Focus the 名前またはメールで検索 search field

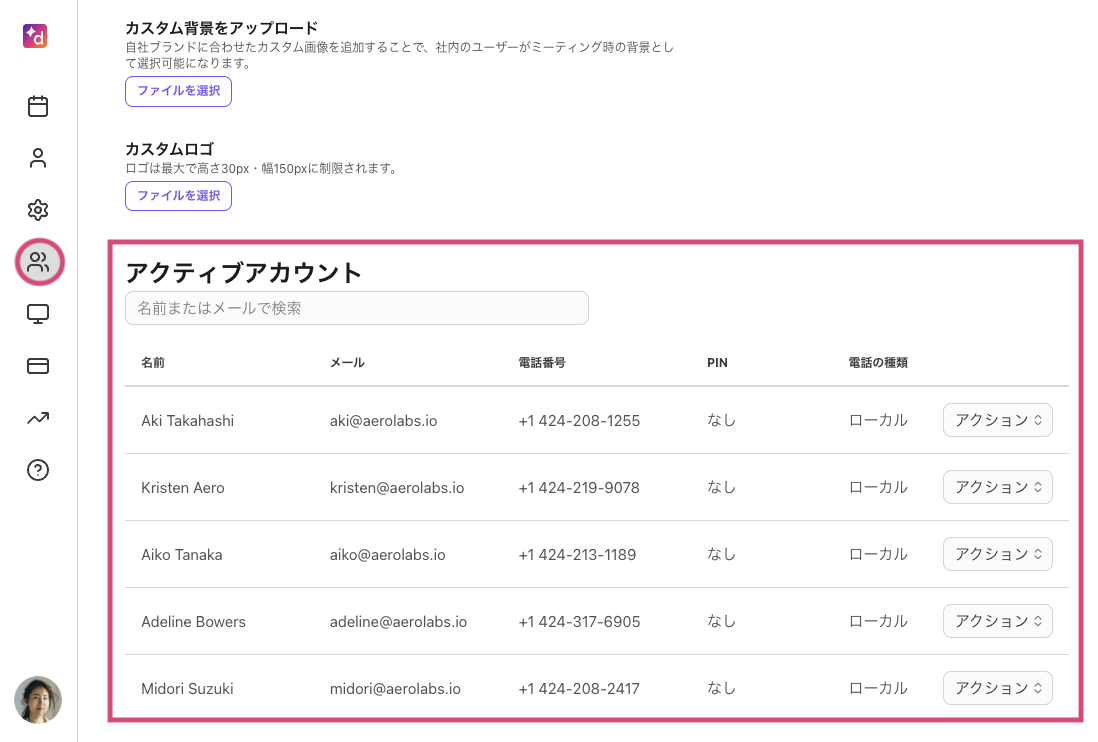click(x=356, y=308)
